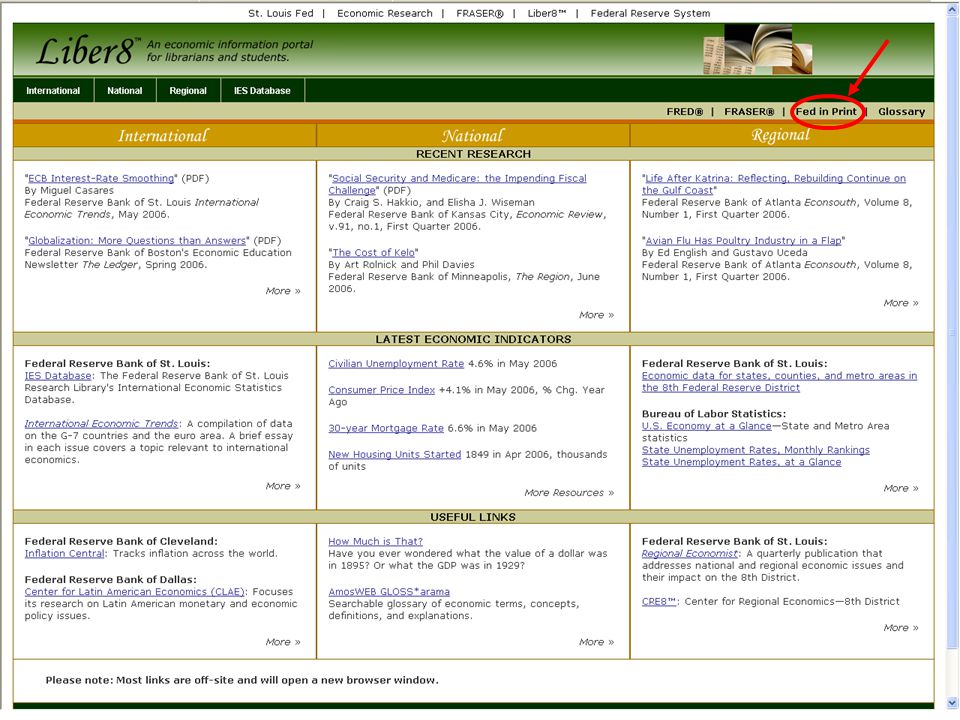
Task: Open the Regional navigation tab
Action: click(x=188, y=91)
